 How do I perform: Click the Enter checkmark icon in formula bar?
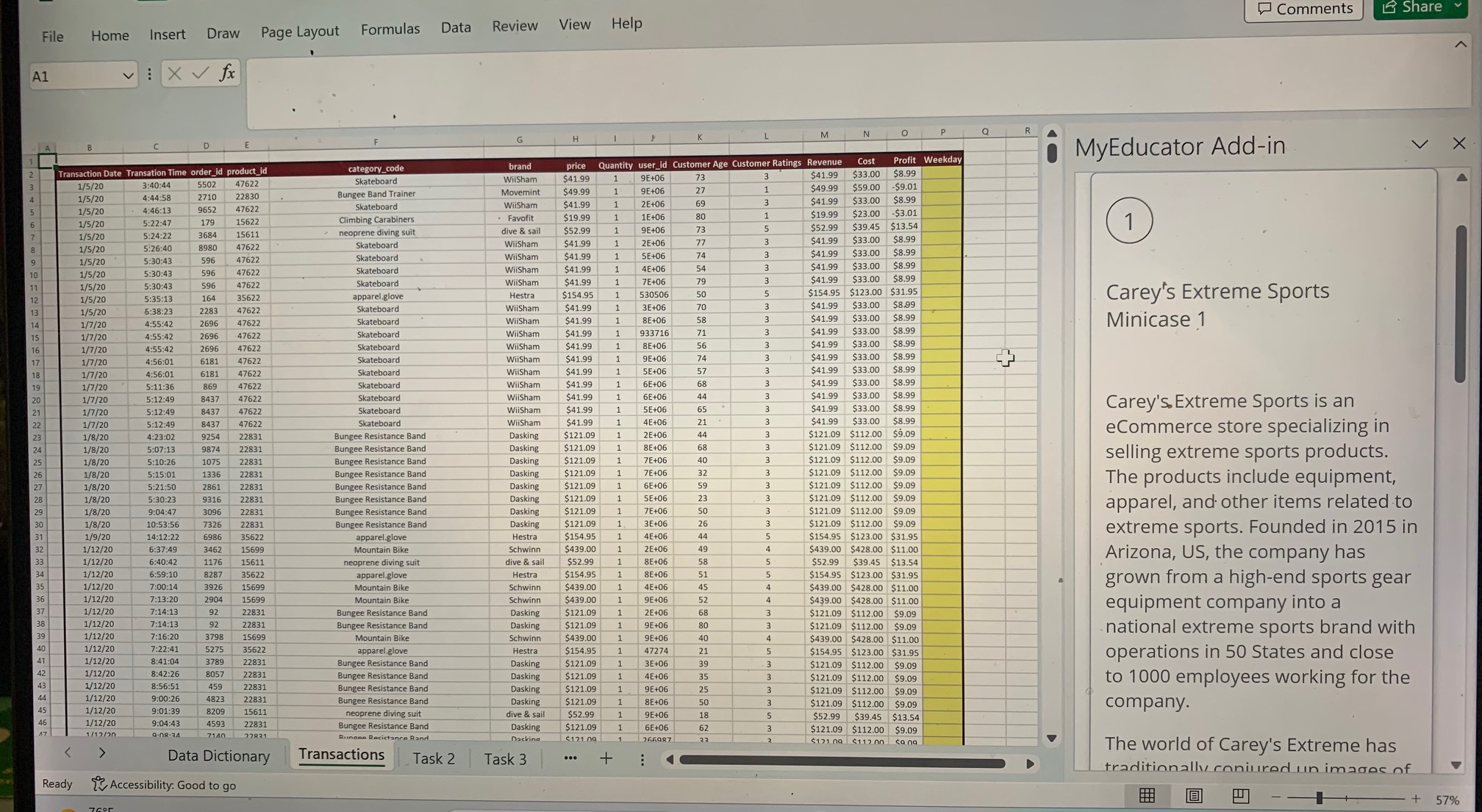(x=198, y=73)
